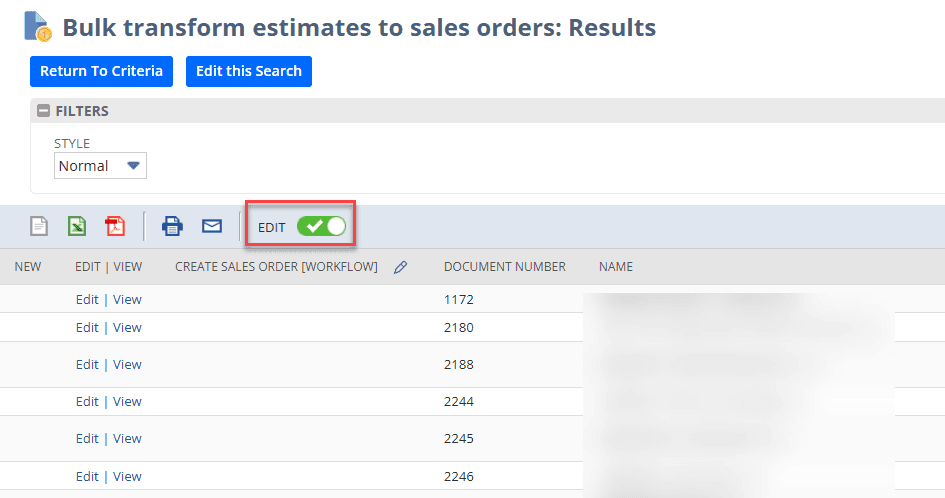This screenshot has height=498, width=945.
Task: Open Edit link for document 2246
Action: pyautogui.click(x=87, y=476)
